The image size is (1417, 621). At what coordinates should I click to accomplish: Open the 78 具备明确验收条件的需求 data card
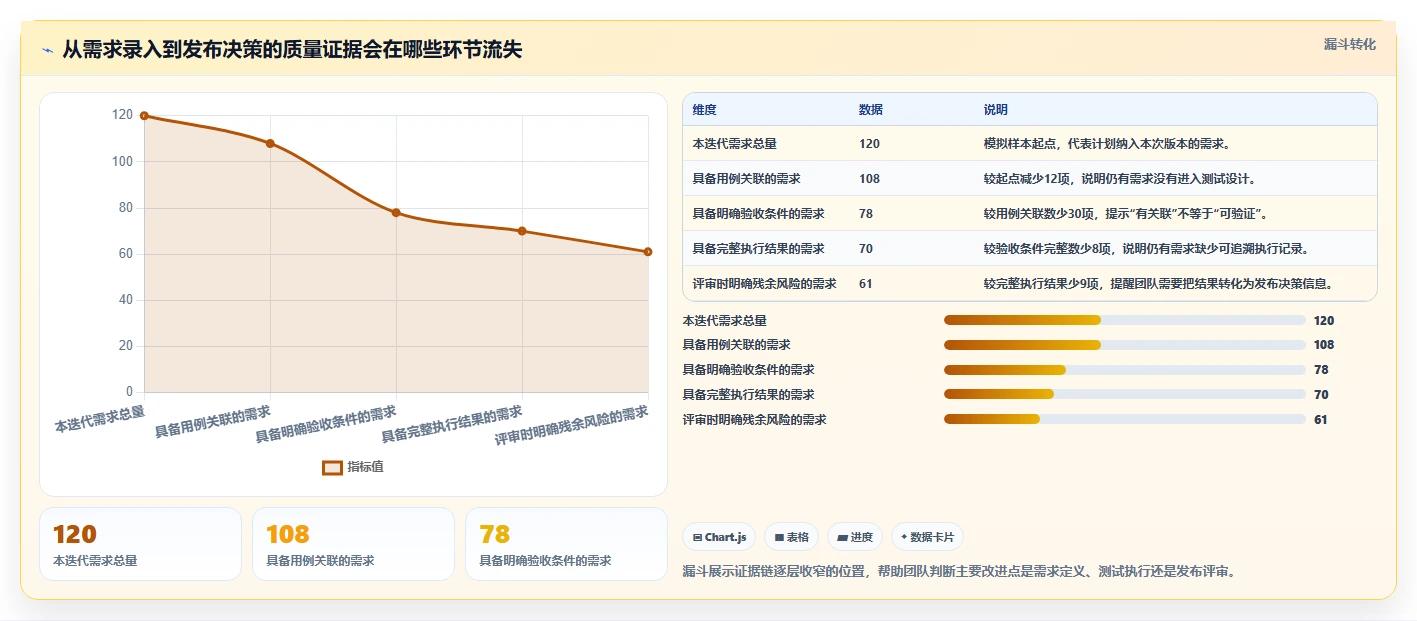tap(566, 544)
